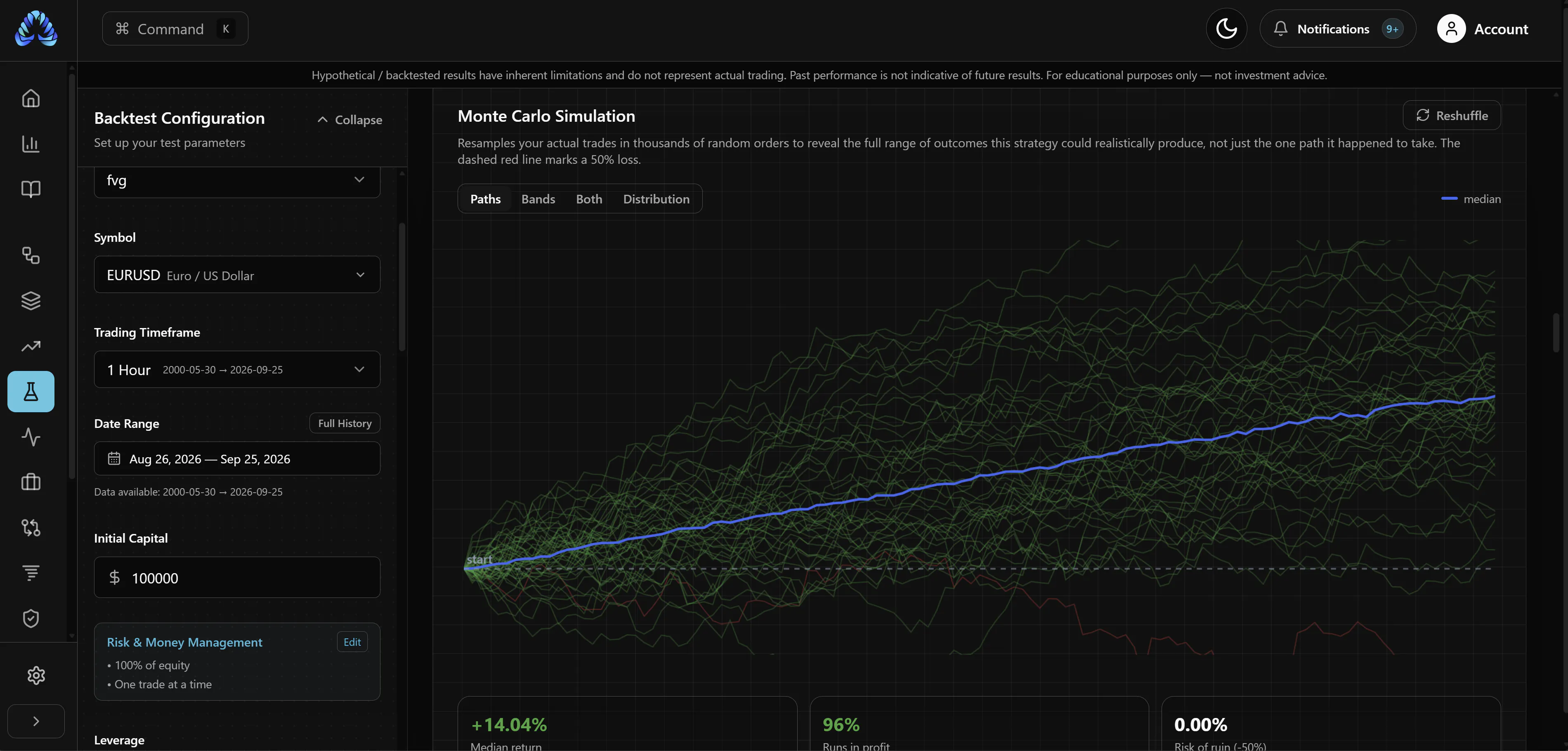Open the 1 Hour timeframe dropdown

(237, 369)
